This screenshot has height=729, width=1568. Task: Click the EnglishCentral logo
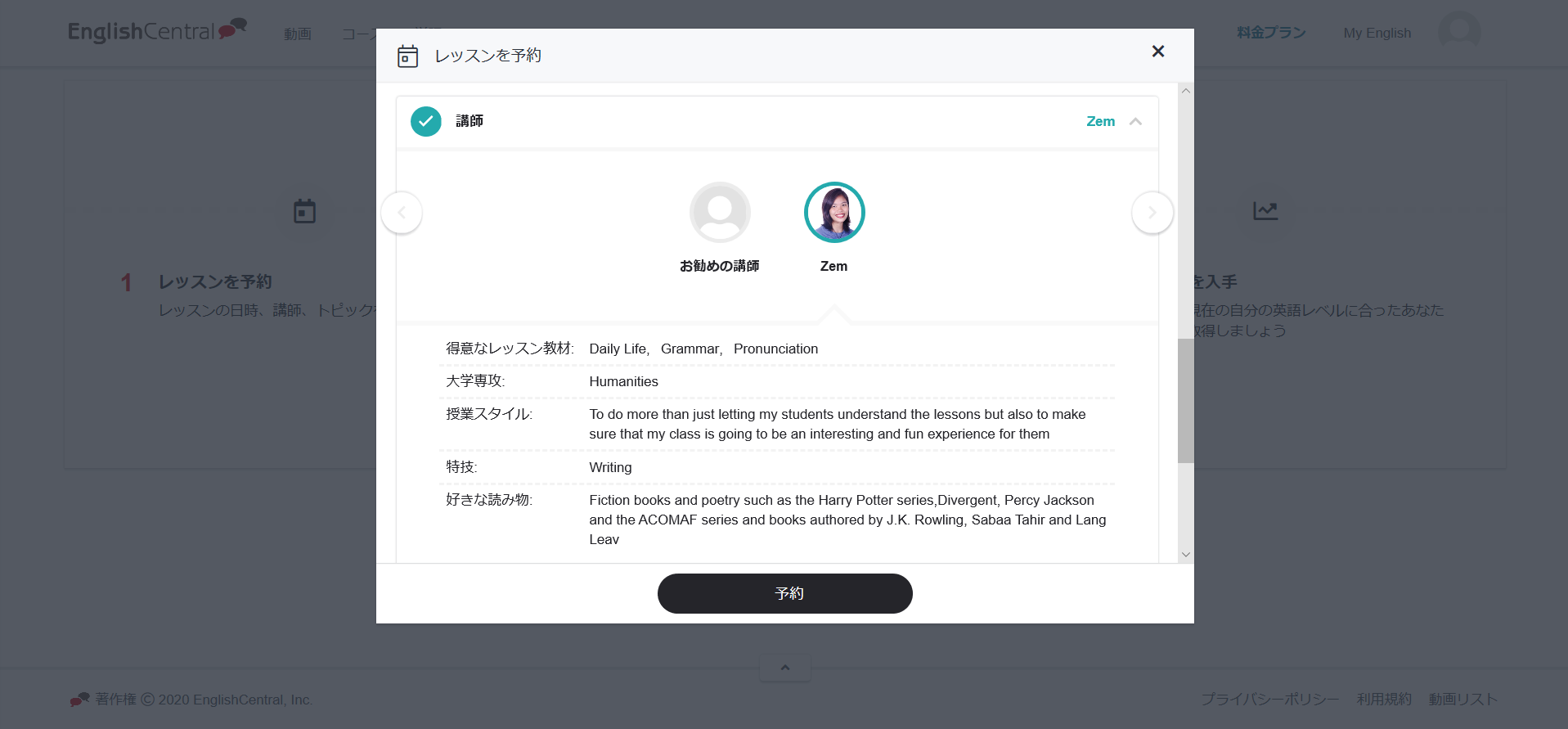pyautogui.click(x=156, y=31)
